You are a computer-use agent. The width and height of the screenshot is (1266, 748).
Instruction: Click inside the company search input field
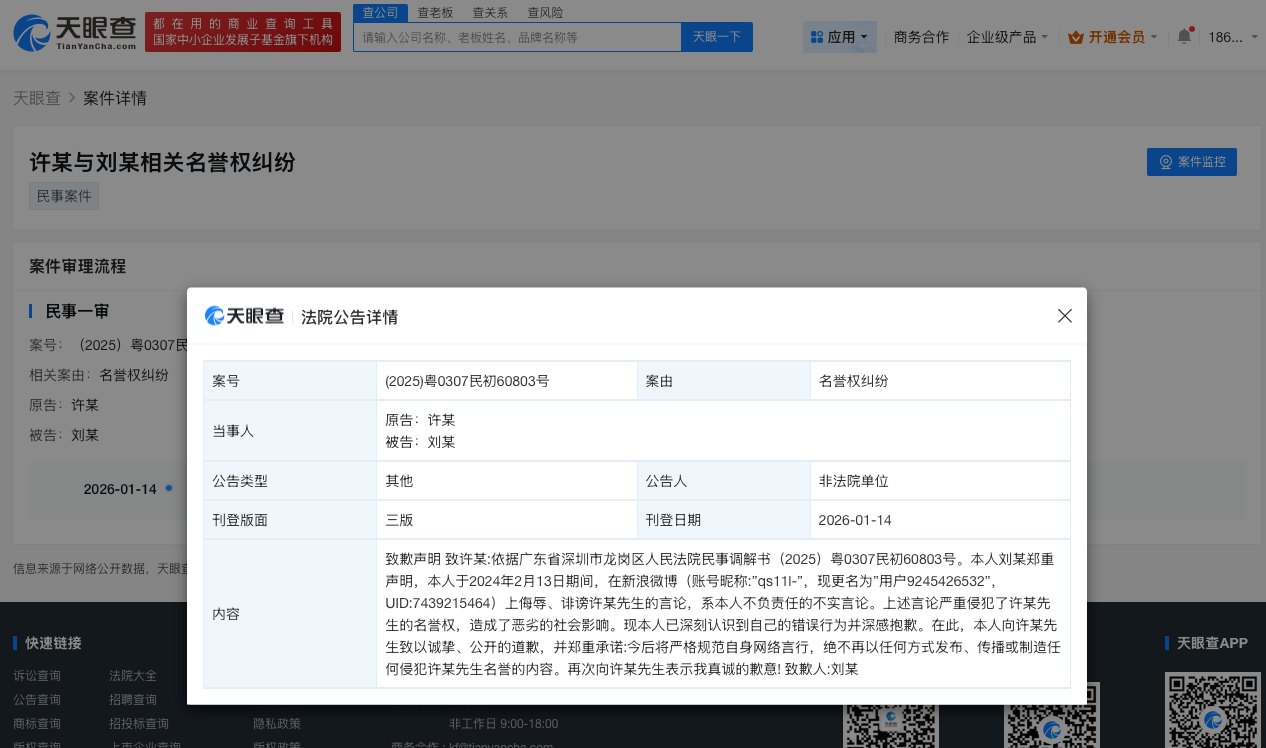(517, 36)
